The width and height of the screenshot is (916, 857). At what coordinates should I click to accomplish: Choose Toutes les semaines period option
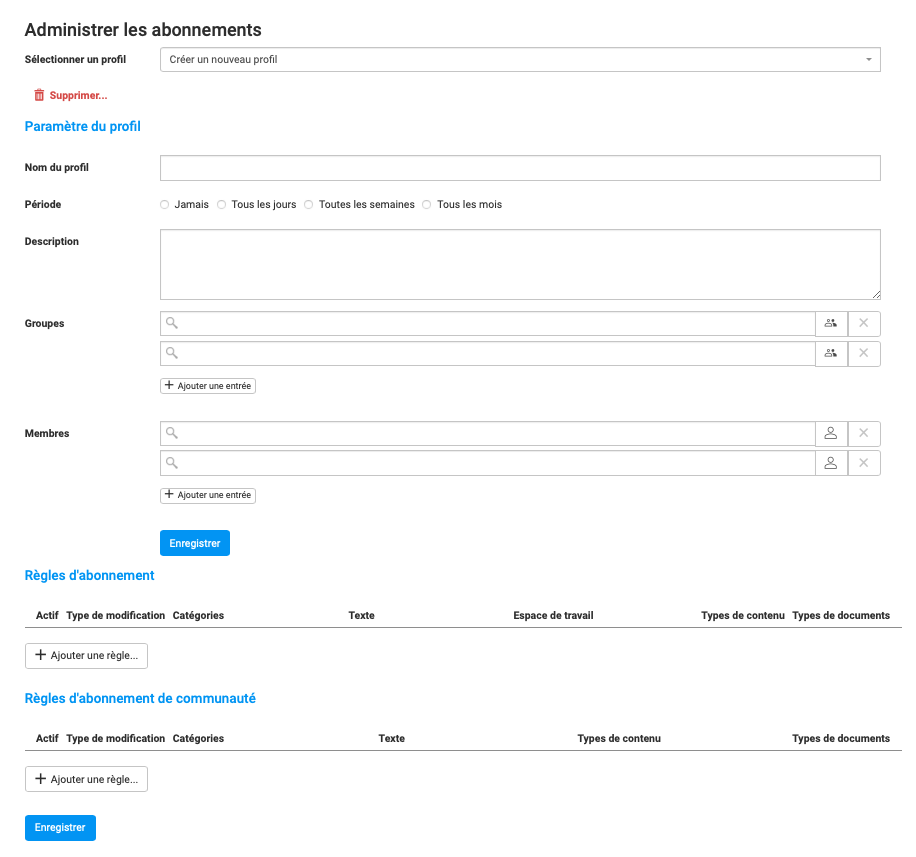(309, 205)
